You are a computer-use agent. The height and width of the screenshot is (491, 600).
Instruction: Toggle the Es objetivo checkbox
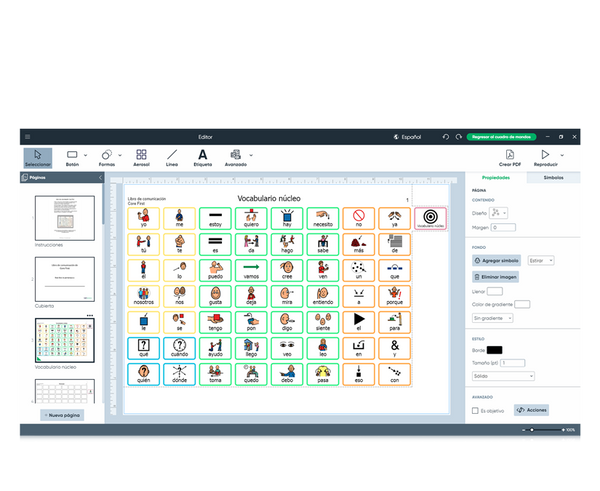click(475, 410)
